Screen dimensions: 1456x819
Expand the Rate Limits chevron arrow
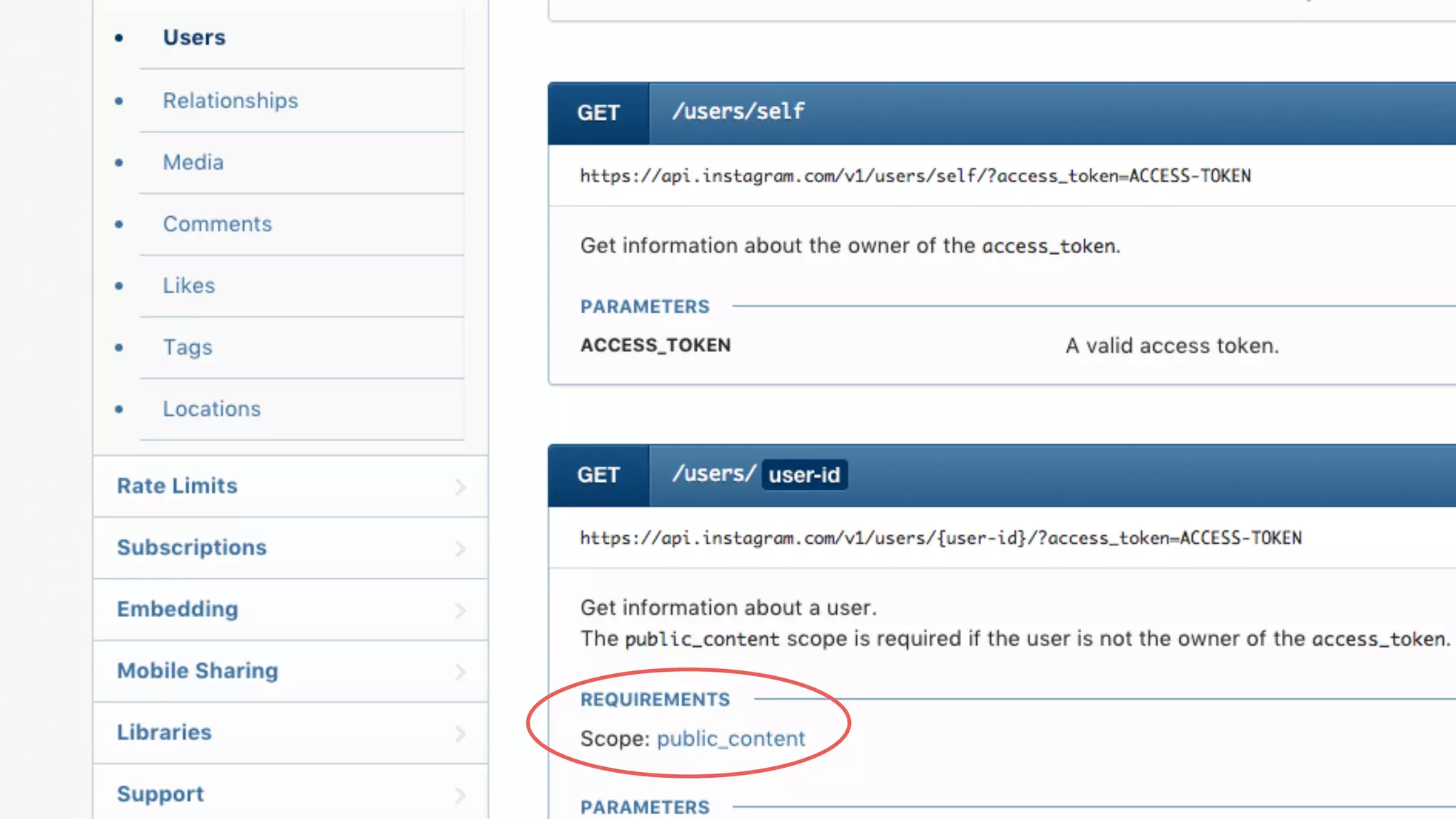pyautogui.click(x=461, y=487)
